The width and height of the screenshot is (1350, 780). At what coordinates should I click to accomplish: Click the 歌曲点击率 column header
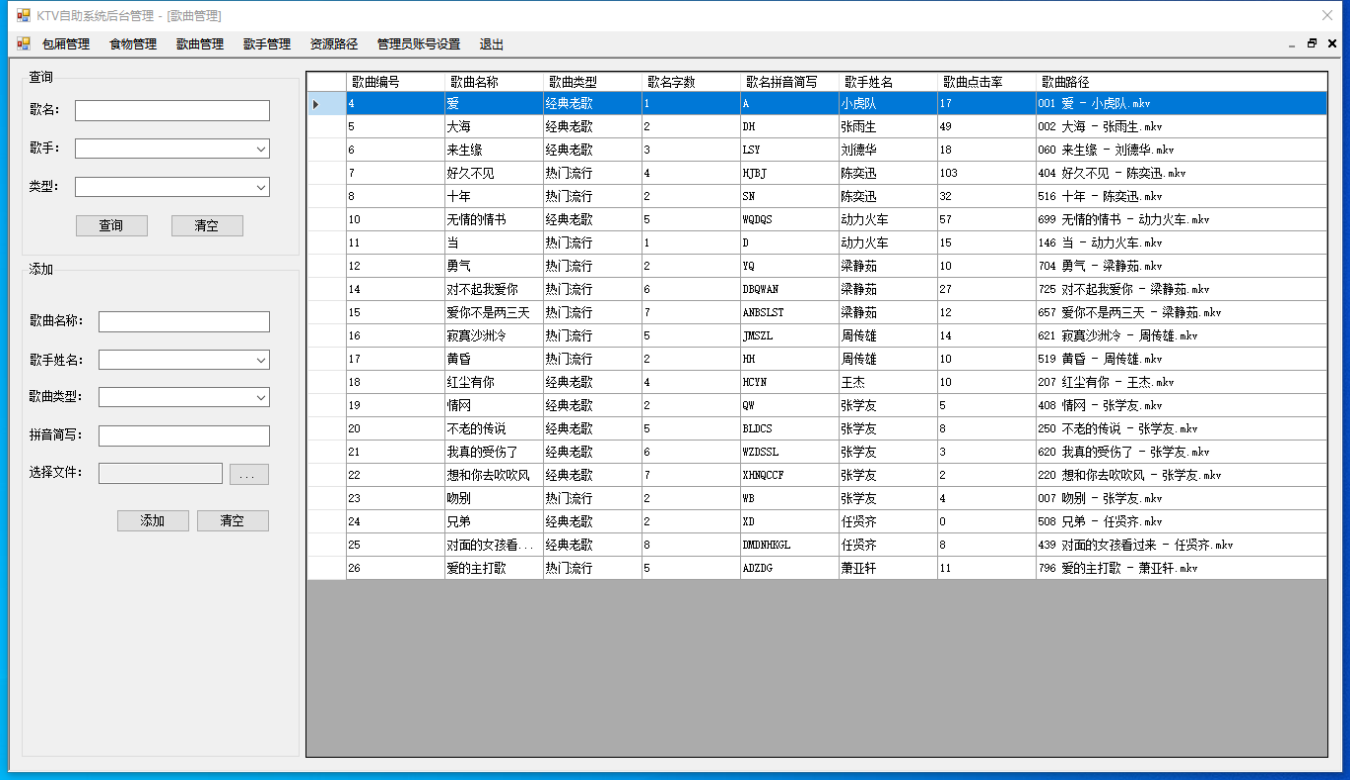point(987,82)
